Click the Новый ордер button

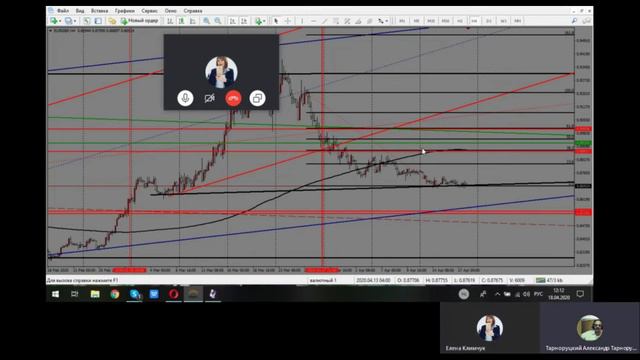[139, 21]
